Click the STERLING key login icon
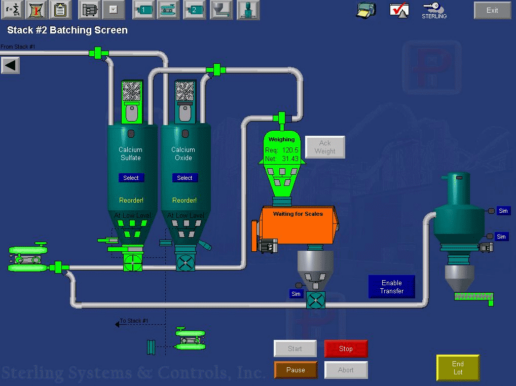 pos(434,10)
